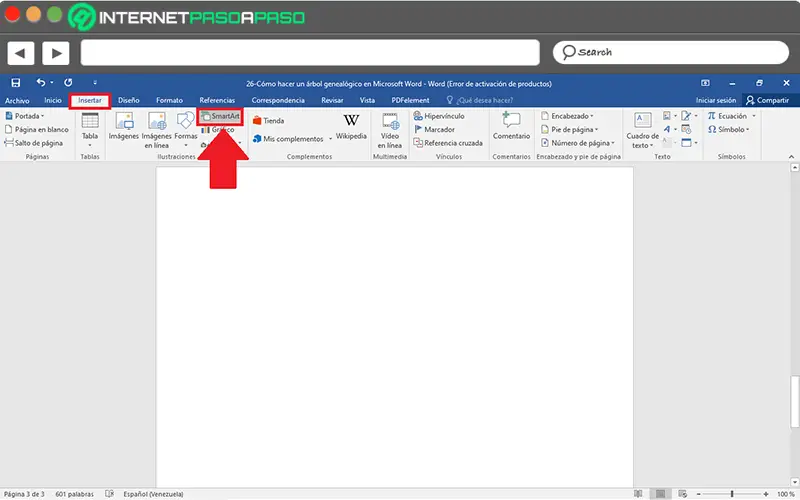Open the Portada cover page dropdown
Image resolution: width=800 pixels, height=500 pixels.
[24, 116]
